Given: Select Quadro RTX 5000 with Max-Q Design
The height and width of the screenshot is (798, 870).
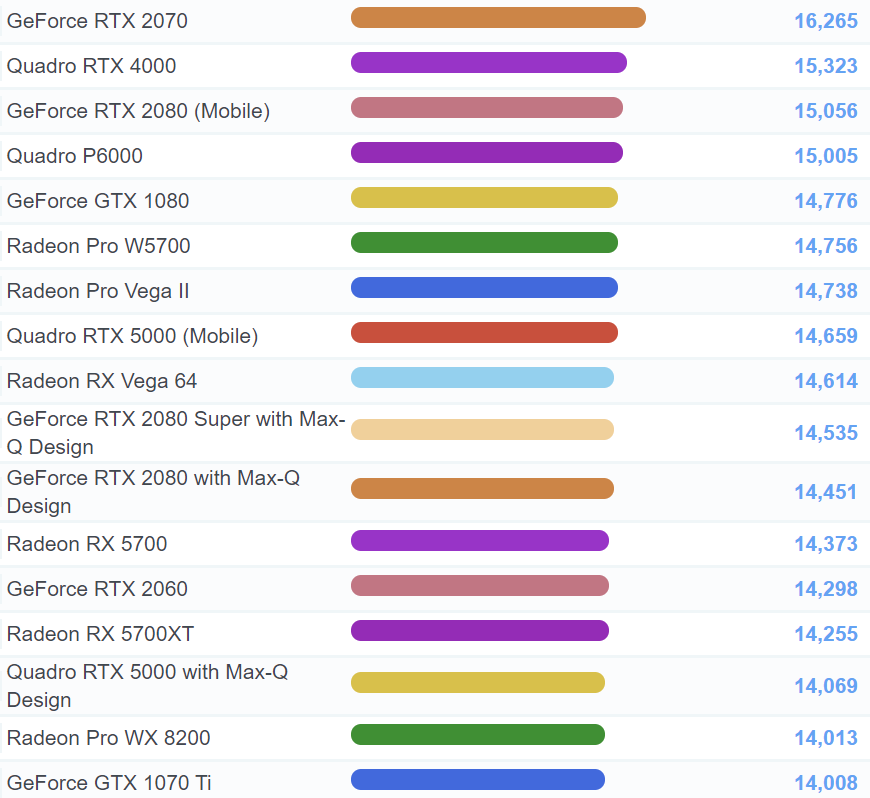Looking at the screenshot, I should pos(148,686).
